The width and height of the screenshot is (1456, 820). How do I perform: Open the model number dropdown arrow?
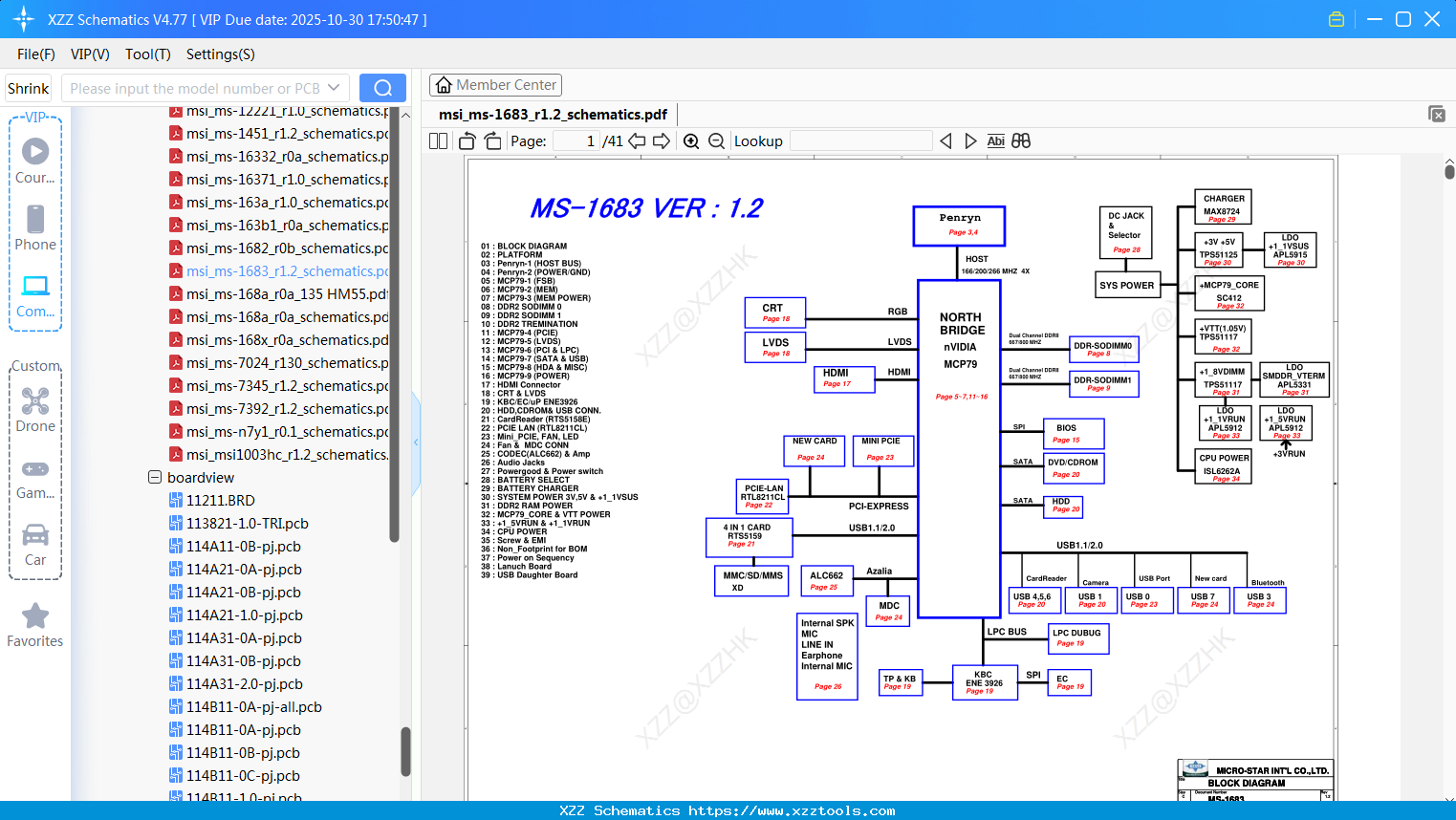point(334,88)
